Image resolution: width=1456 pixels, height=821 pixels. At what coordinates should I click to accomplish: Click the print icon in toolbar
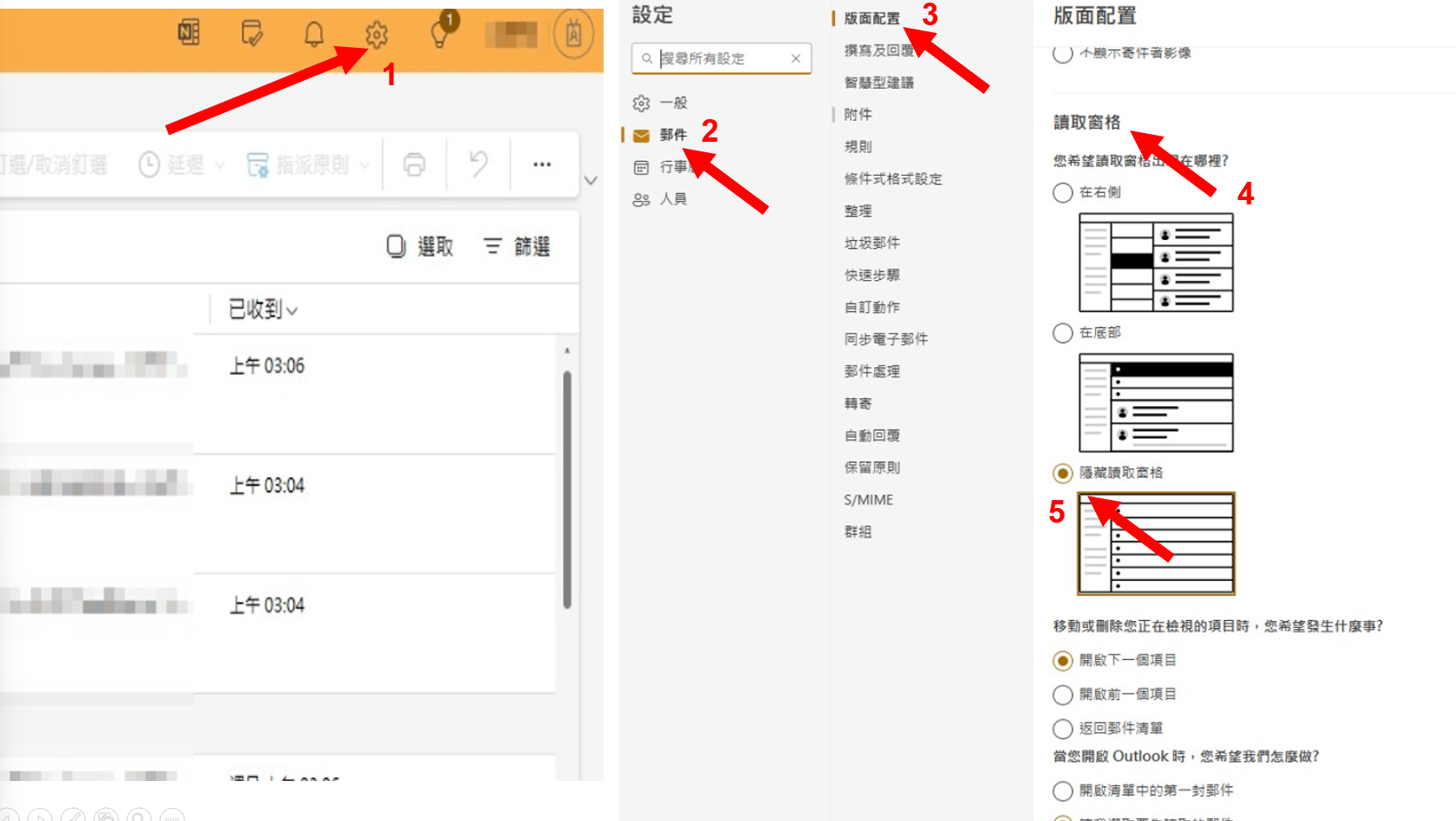(x=414, y=164)
